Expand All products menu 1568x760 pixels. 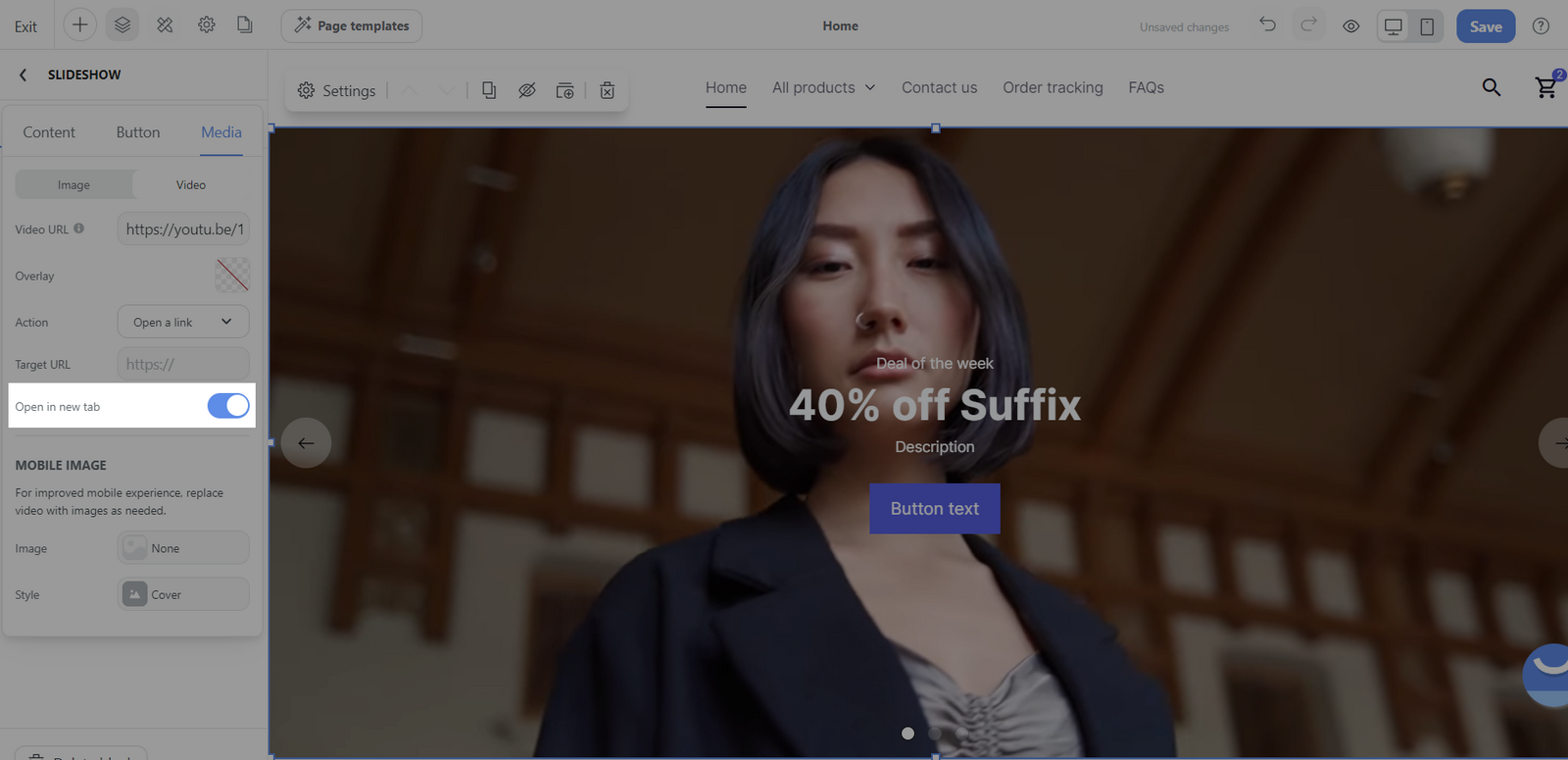823,87
